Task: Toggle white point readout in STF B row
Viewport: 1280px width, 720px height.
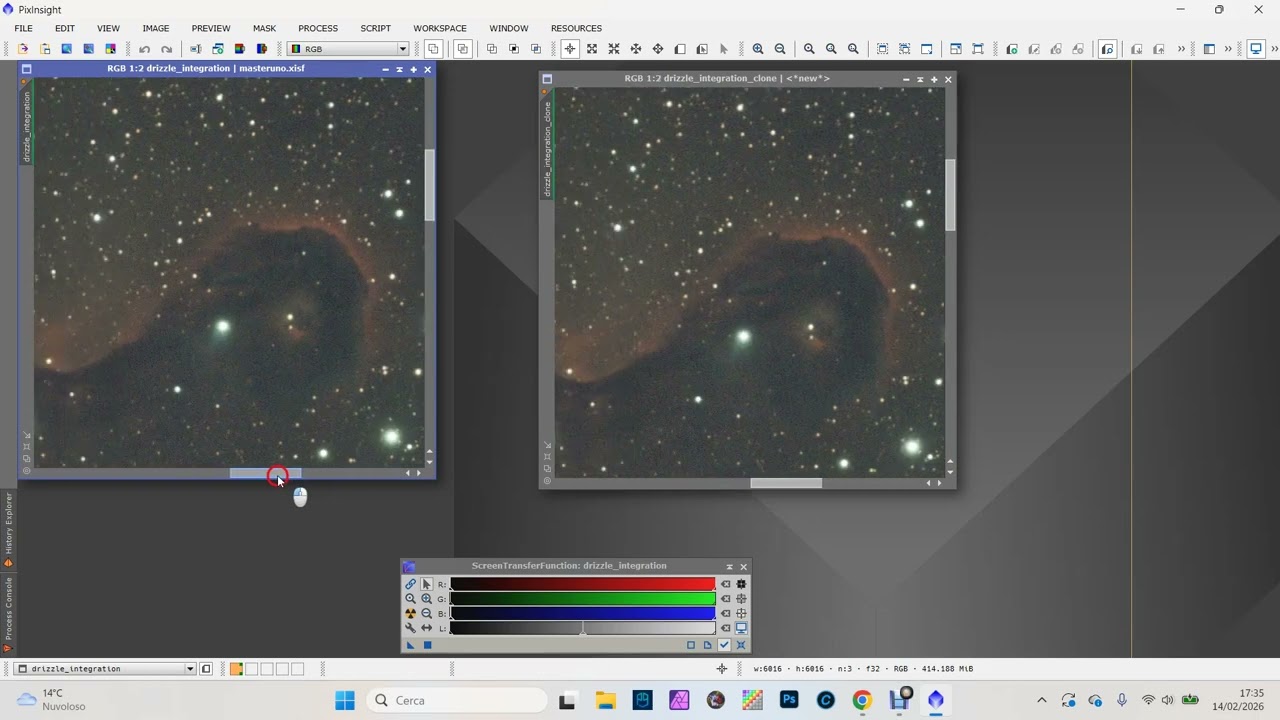Action: click(741, 614)
